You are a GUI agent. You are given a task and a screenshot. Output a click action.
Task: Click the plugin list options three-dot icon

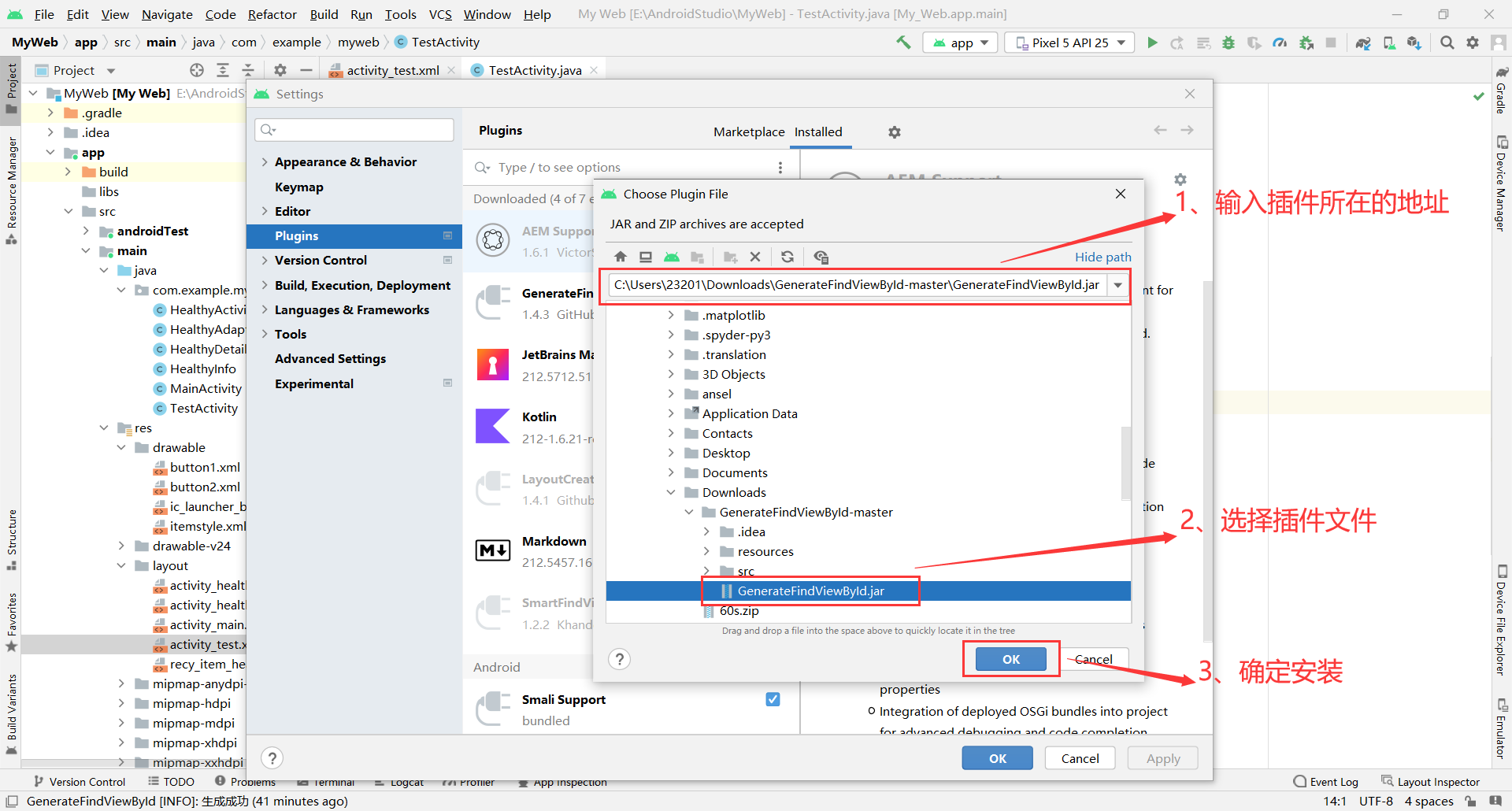[780, 168]
